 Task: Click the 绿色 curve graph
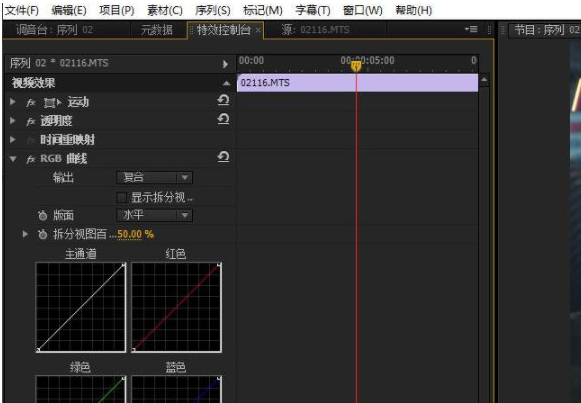coord(81,389)
